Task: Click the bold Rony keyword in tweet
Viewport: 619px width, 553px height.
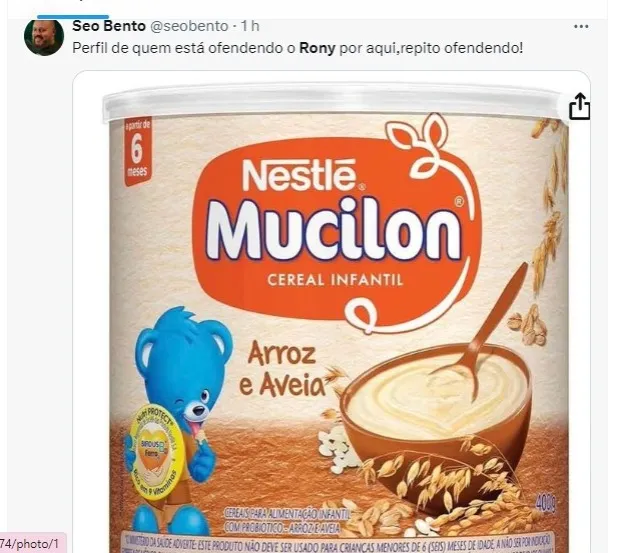Action: pos(317,48)
